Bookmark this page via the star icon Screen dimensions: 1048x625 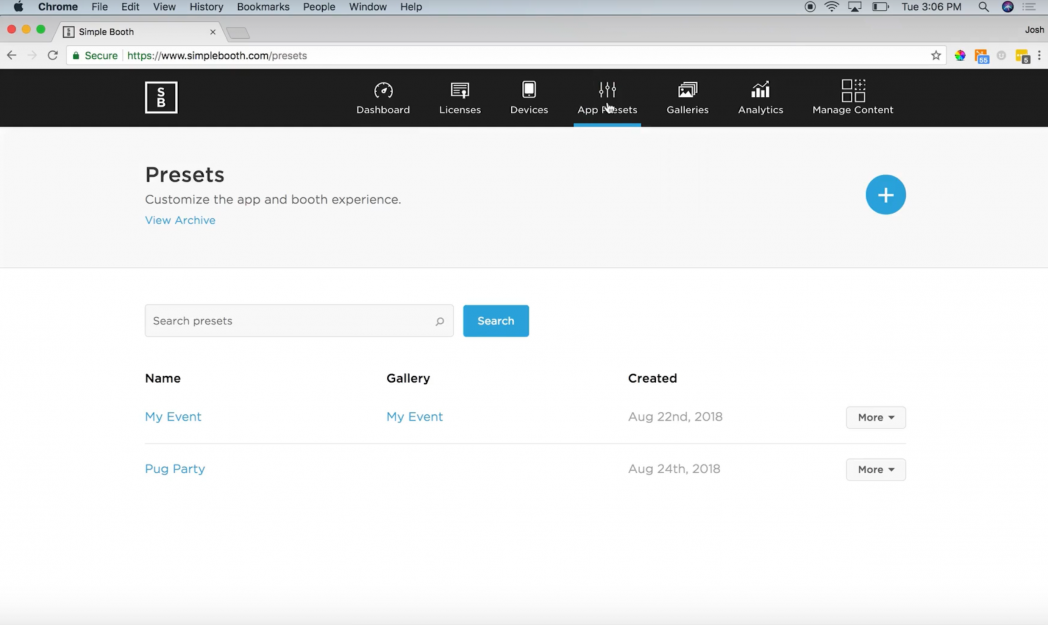tap(935, 55)
